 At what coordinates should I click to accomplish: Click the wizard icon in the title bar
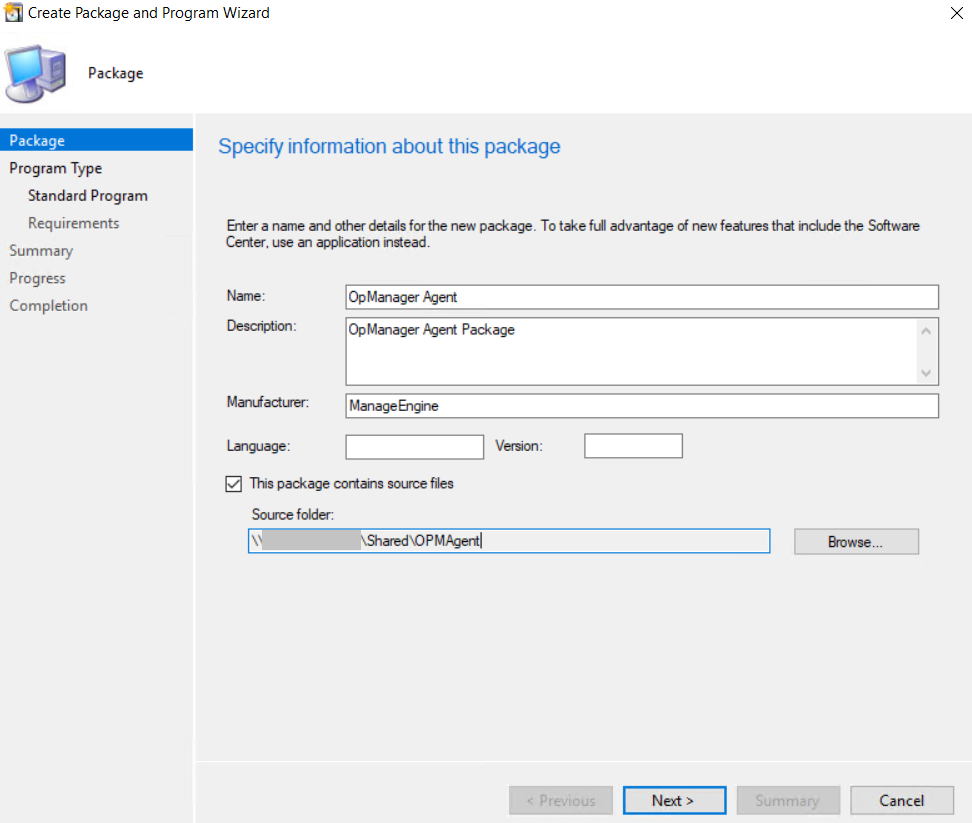point(14,13)
